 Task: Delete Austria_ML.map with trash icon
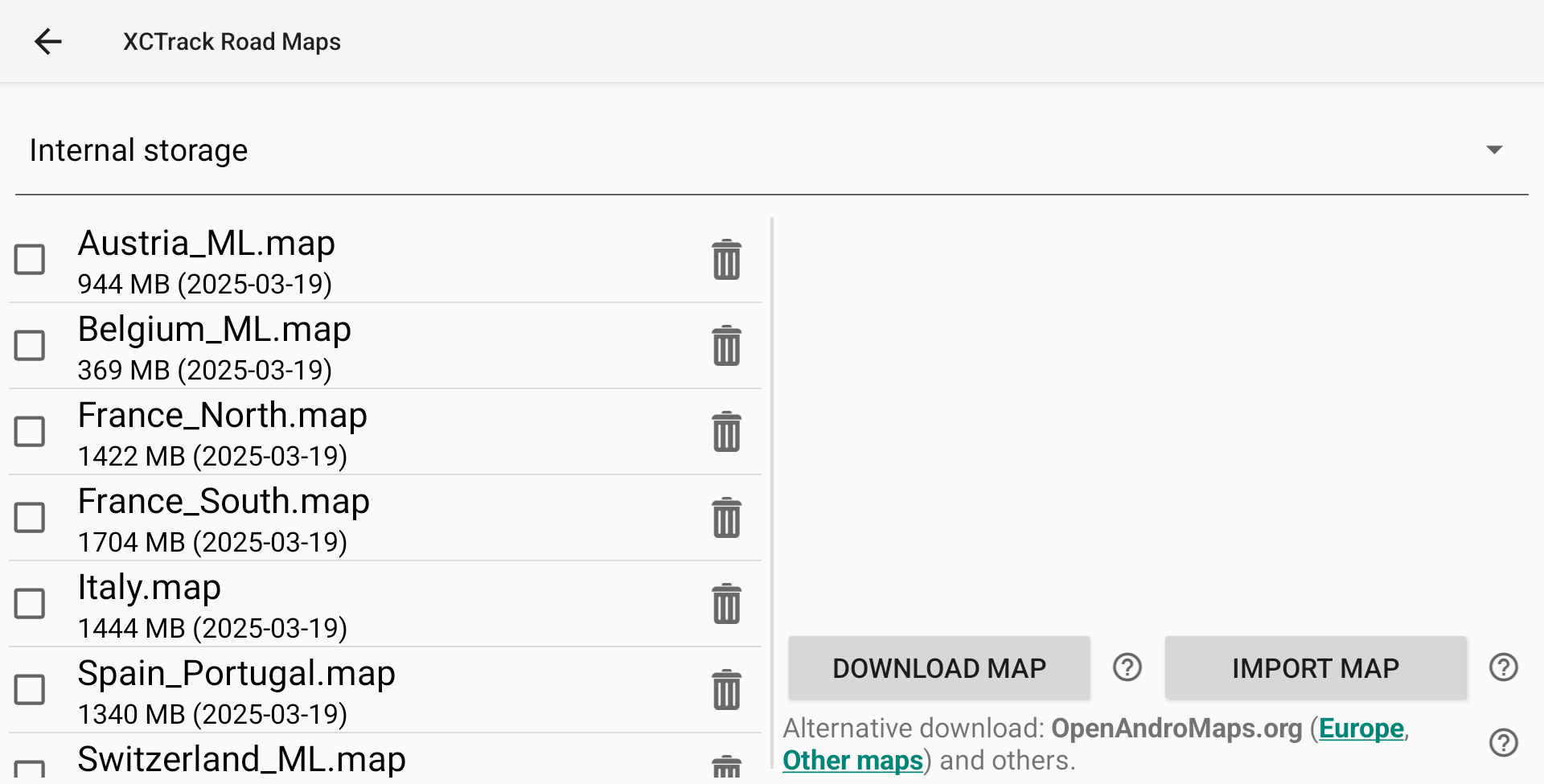click(x=726, y=260)
